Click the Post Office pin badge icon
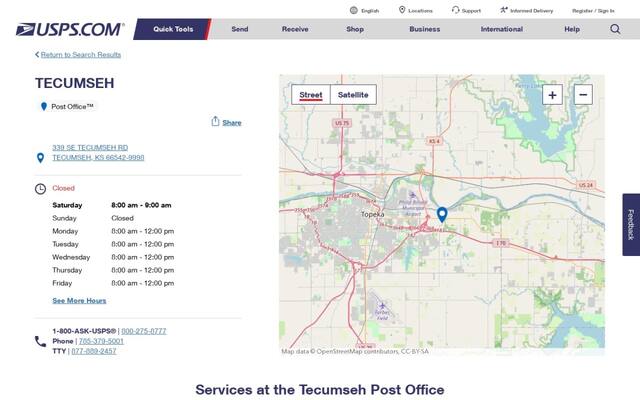The width and height of the screenshot is (640, 400). coord(44,107)
